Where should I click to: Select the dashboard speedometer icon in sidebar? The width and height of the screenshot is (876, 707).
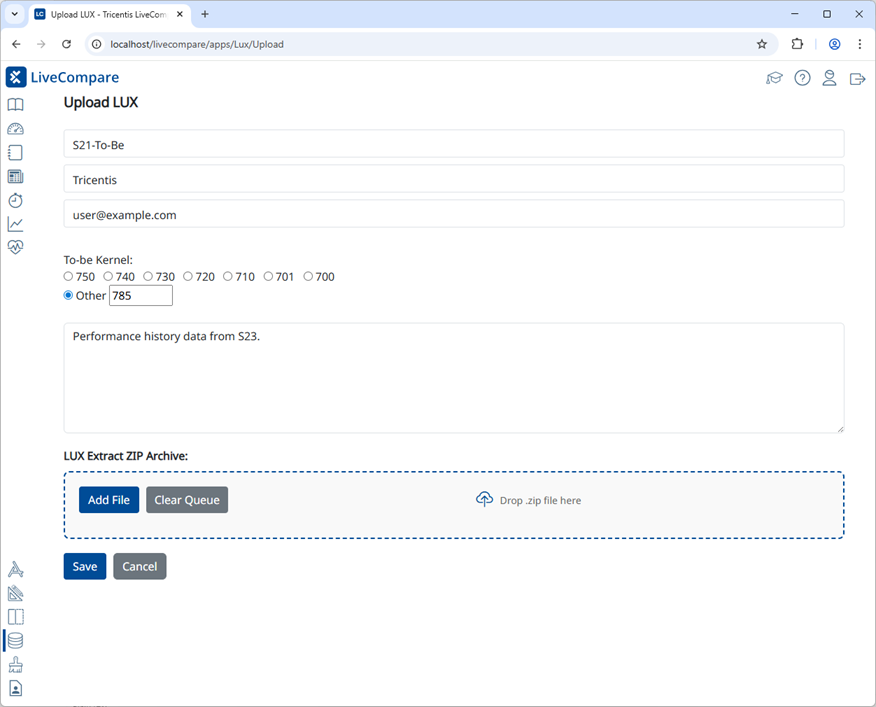[15, 128]
